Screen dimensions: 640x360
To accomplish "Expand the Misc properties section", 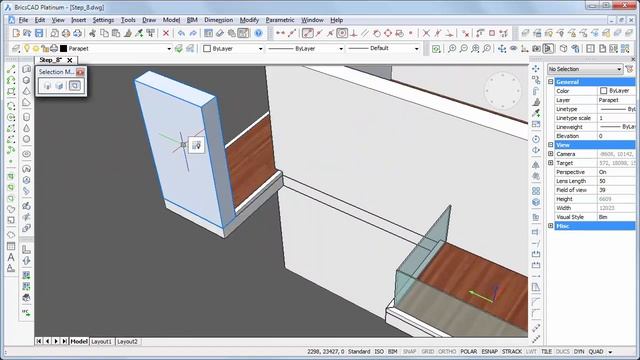I will click(551, 226).
